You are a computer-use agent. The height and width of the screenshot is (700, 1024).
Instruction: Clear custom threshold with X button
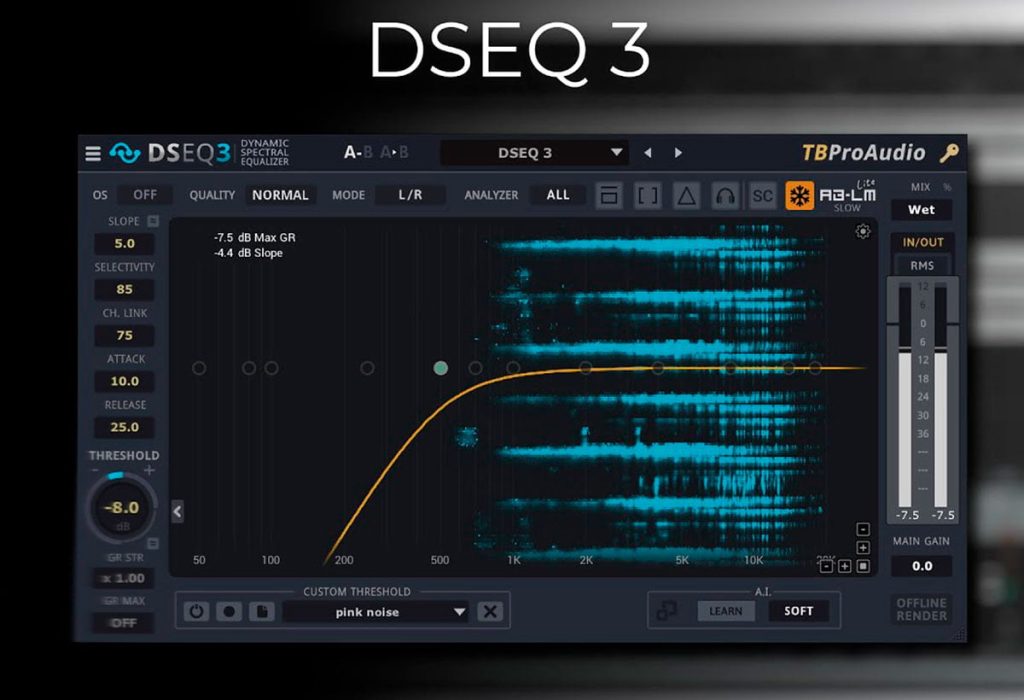point(490,611)
